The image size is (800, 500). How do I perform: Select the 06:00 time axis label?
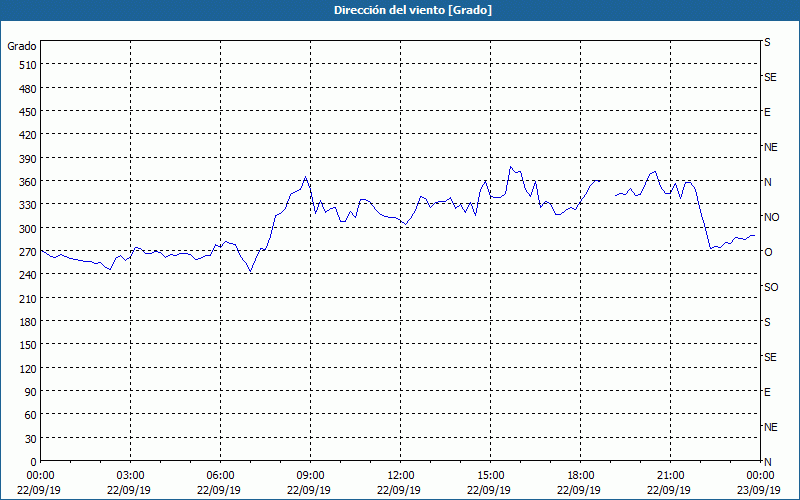[220, 476]
